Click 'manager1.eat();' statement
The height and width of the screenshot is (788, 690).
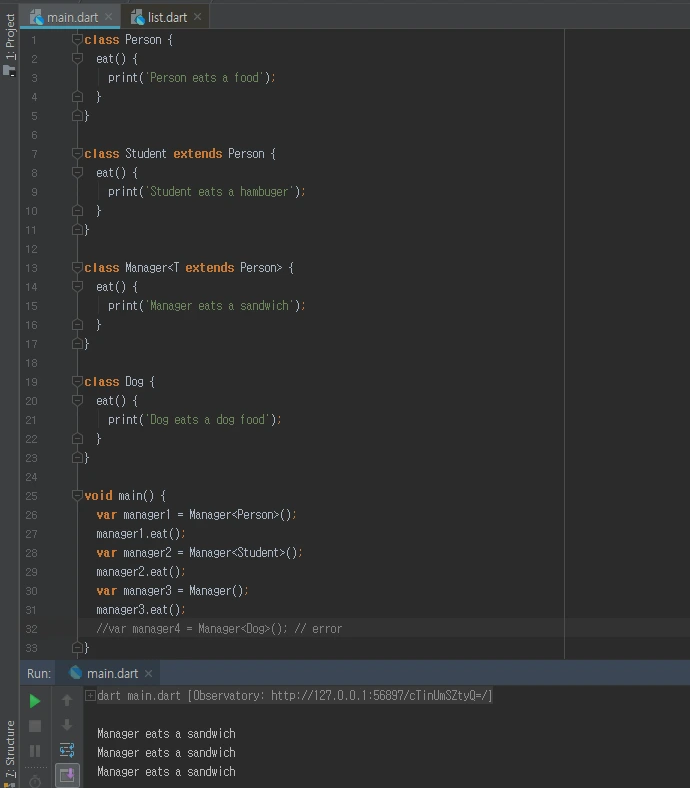click(141, 534)
